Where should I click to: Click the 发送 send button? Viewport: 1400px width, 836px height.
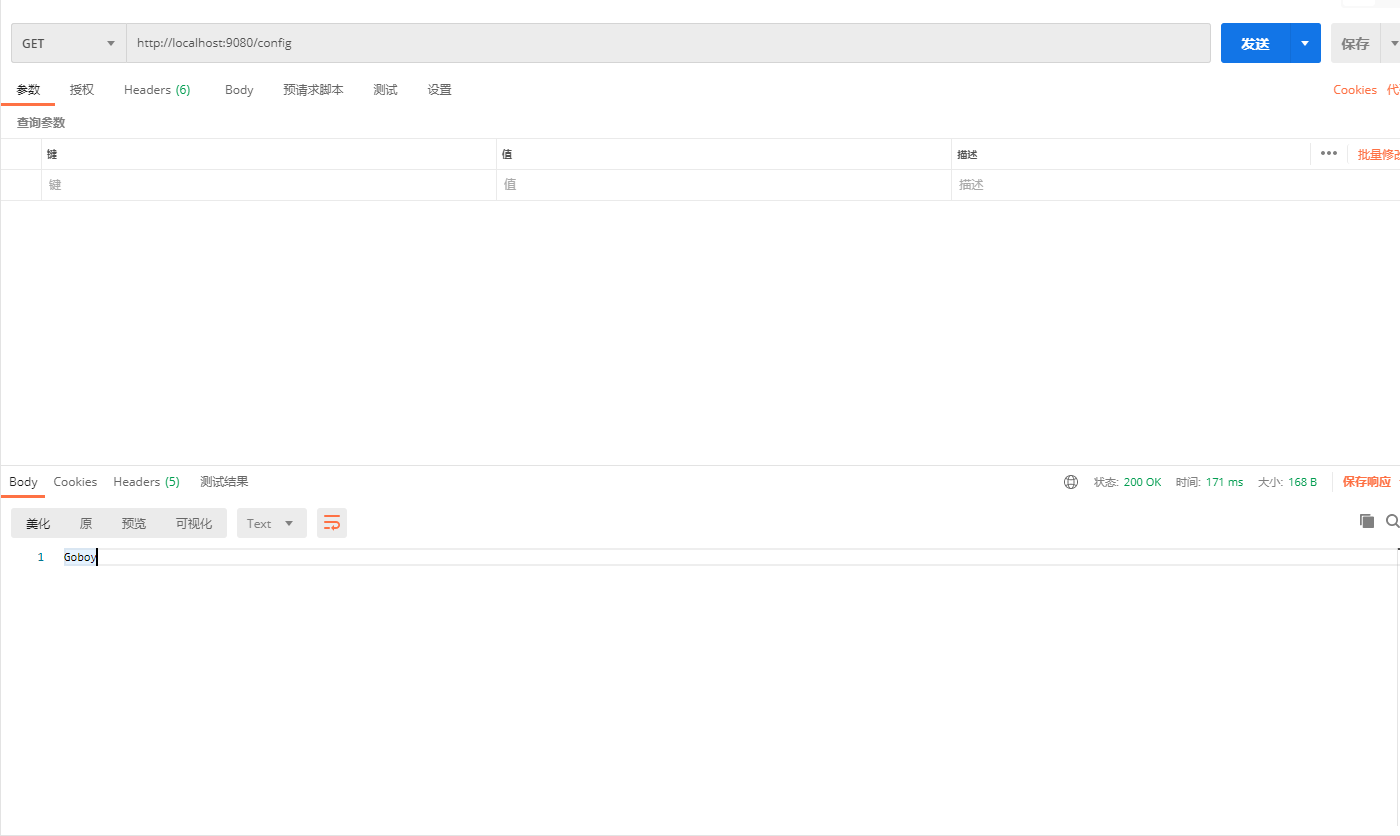tap(1255, 43)
